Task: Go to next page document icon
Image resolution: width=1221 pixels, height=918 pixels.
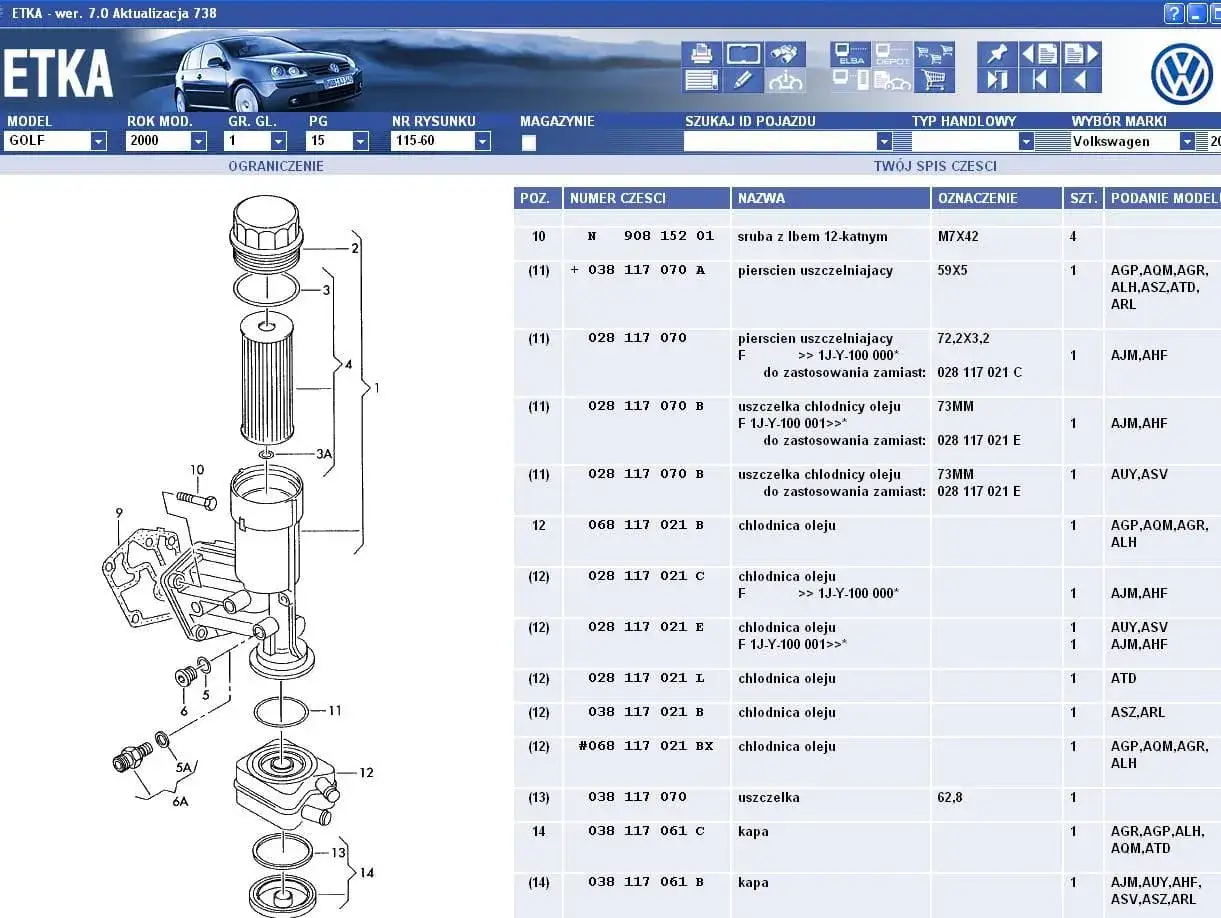Action: pos(1081,54)
